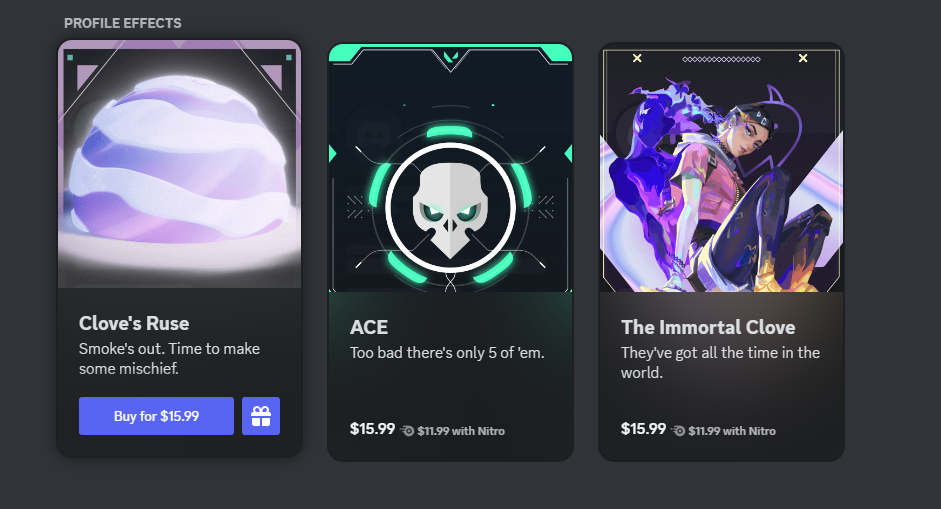The height and width of the screenshot is (509, 941).
Task: Click the 'Too bad there's only 5 of 'em' description
Action: [x=447, y=353]
